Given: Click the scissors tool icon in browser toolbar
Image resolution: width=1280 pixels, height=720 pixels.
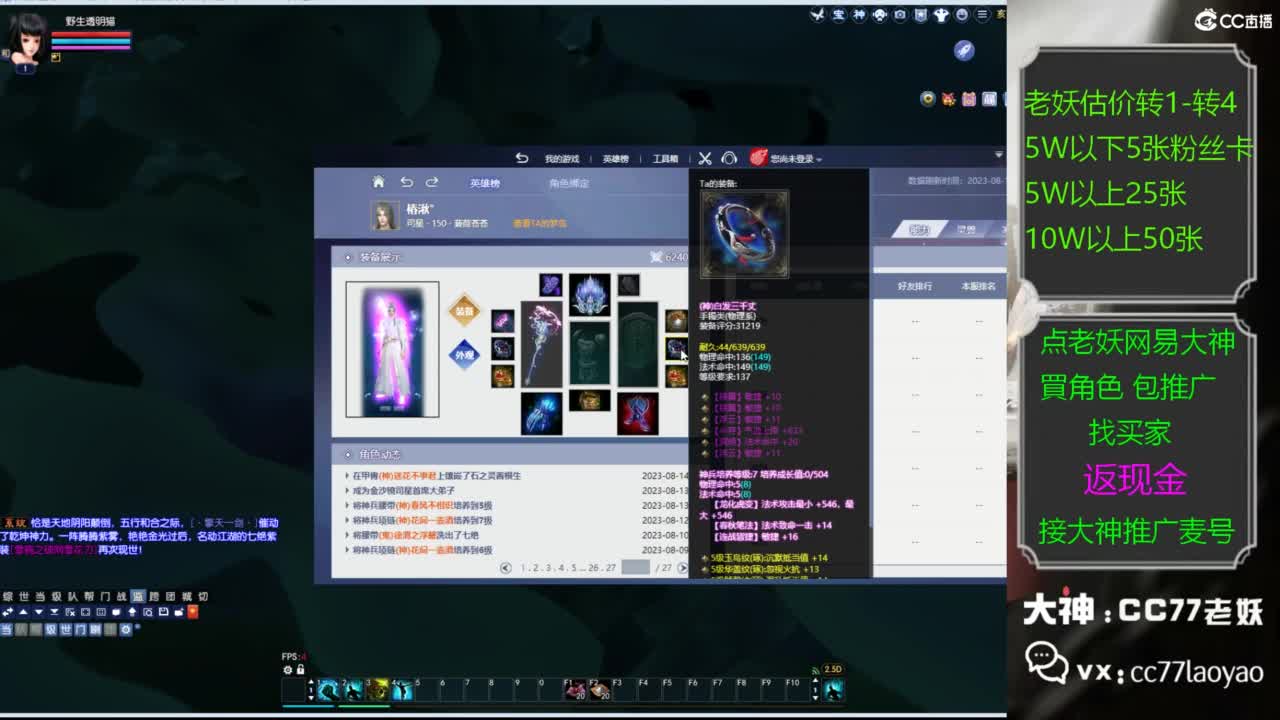Looking at the screenshot, I should (x=705, y=157).
